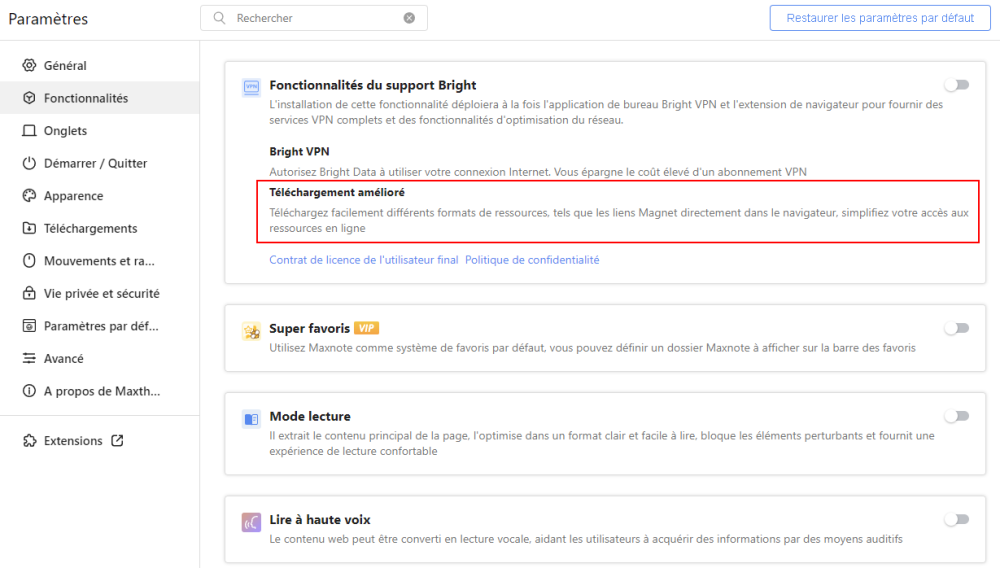Click the clear search field icon
Image resolution: width=1000 pixels, height=568 pixels.
pyautogui.click(x=409, y=18)
